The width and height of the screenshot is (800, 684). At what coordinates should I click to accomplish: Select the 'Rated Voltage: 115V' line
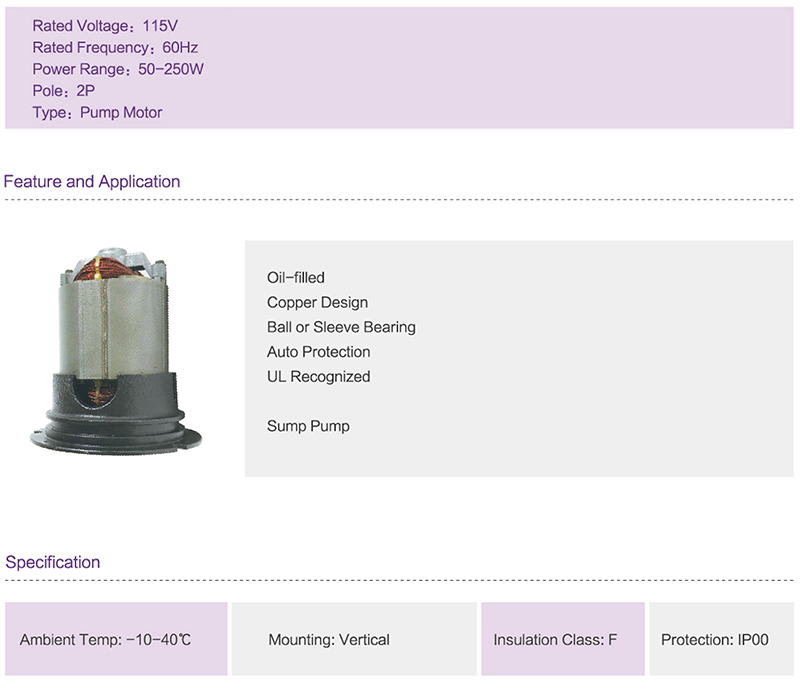click(x=105, y=26)
